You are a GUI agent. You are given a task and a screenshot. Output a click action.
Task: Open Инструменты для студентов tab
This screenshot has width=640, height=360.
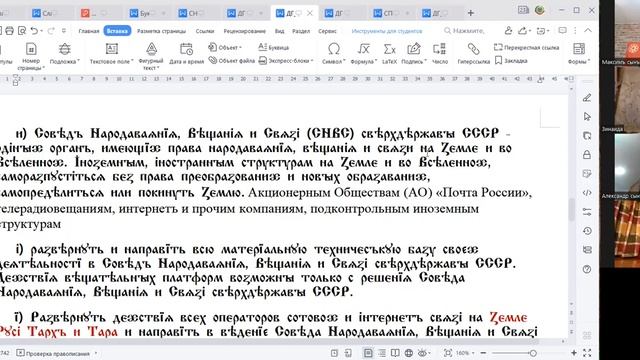point(387,31)
